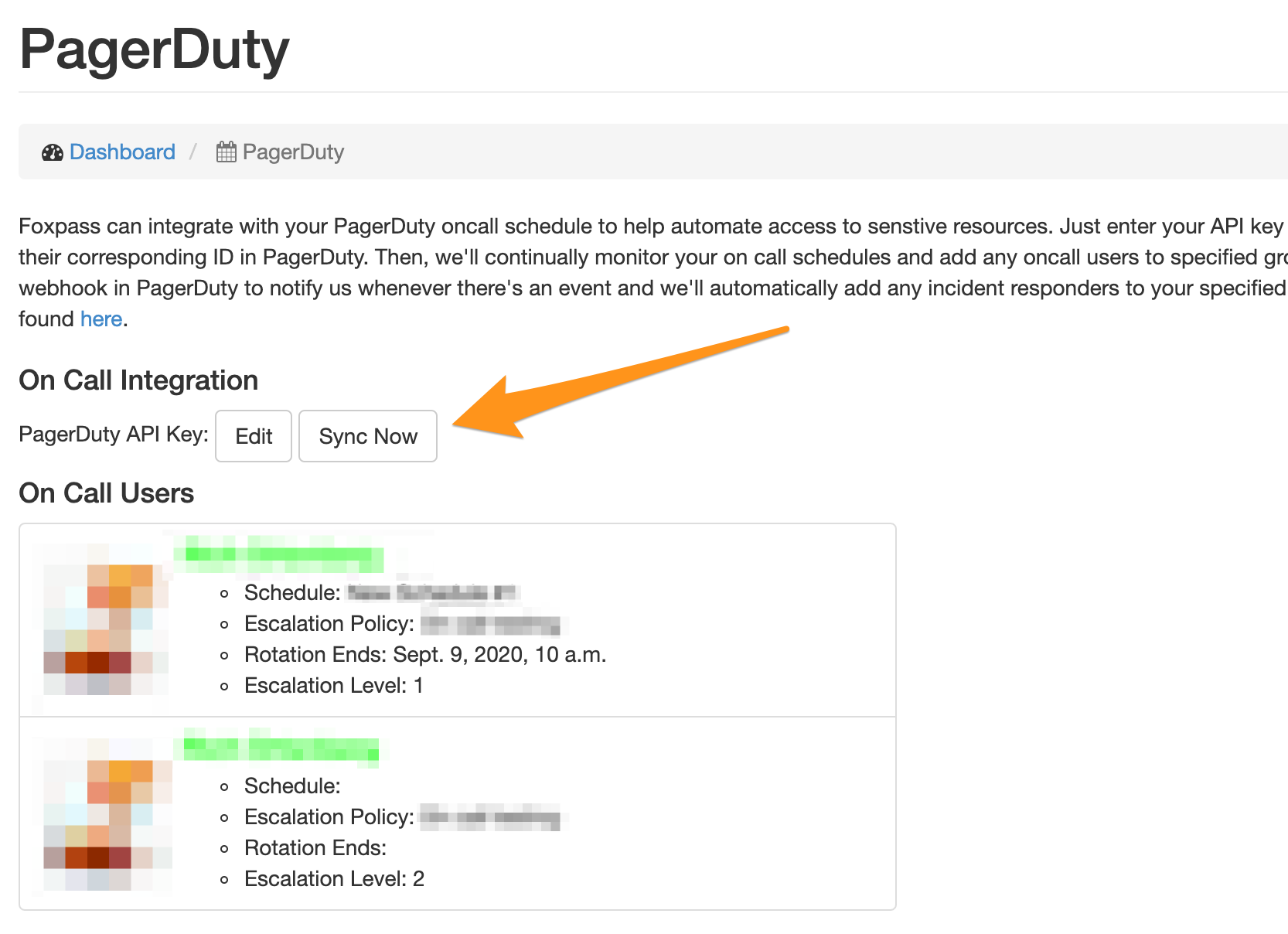Click the calendar icon next to PagerDuty breadcrumb
1288x934 pixels.
226,152
